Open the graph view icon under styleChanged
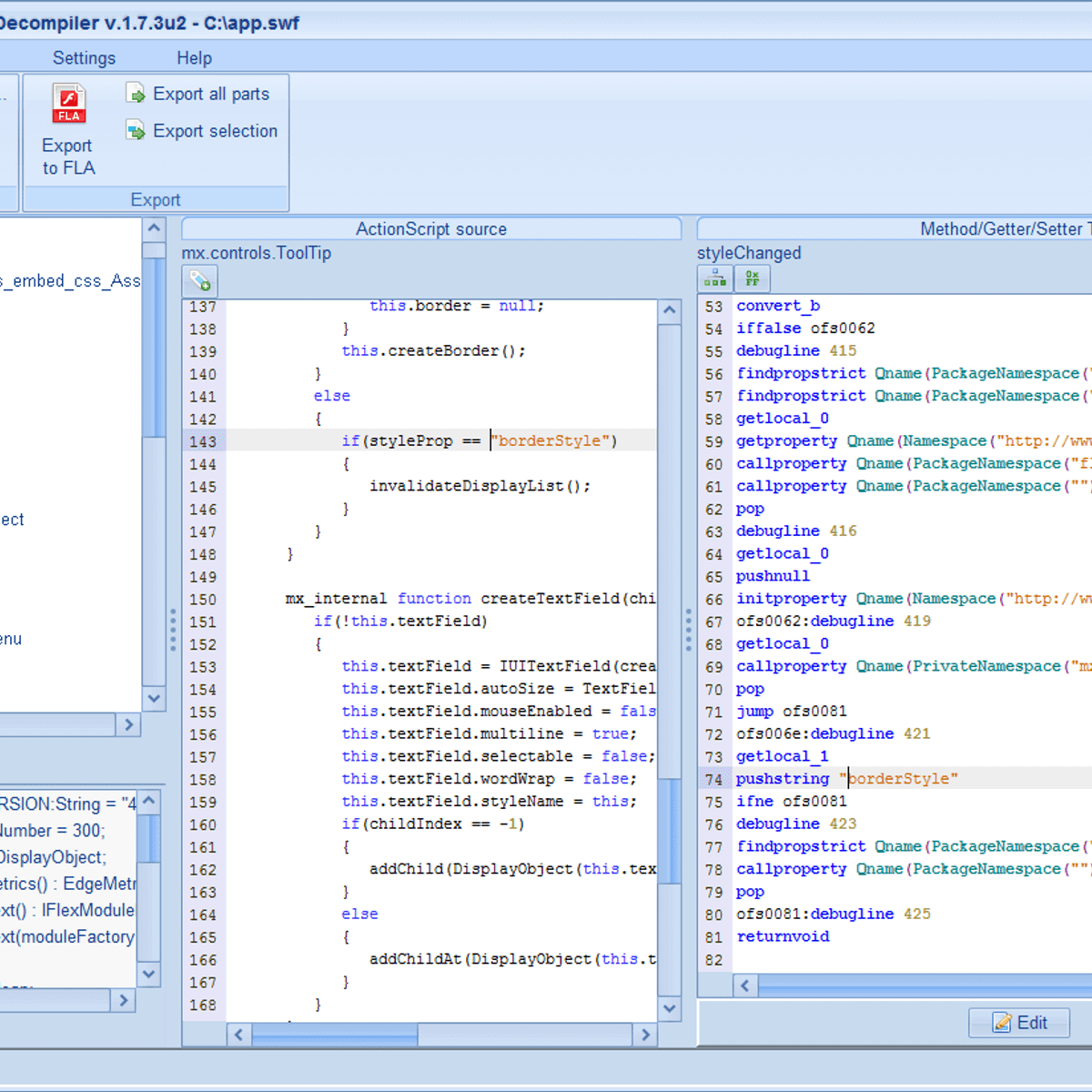1092x1092 pixels. pyautogui.click(x=715, y=278)
